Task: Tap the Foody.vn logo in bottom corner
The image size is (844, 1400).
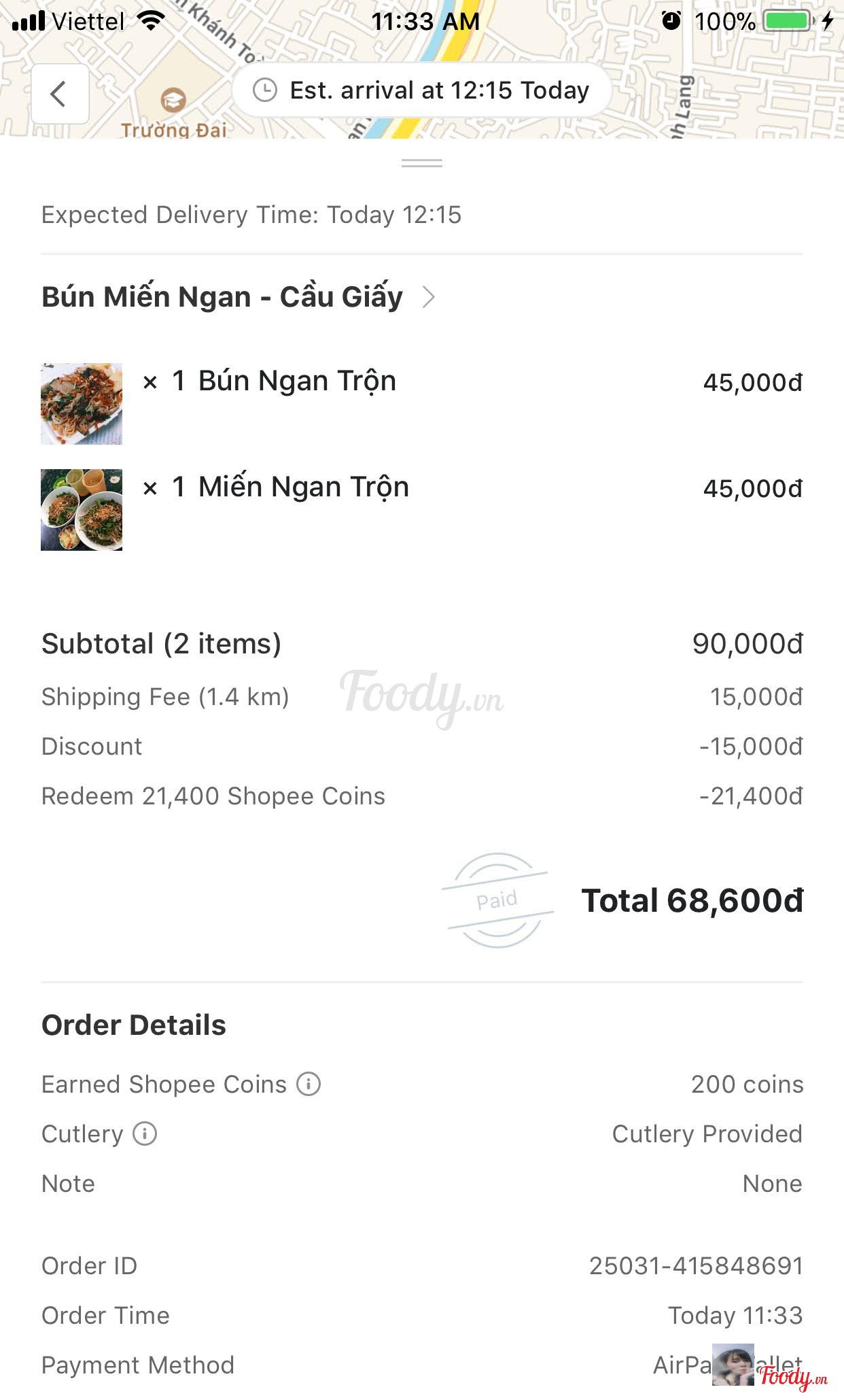Action: 793,1378
